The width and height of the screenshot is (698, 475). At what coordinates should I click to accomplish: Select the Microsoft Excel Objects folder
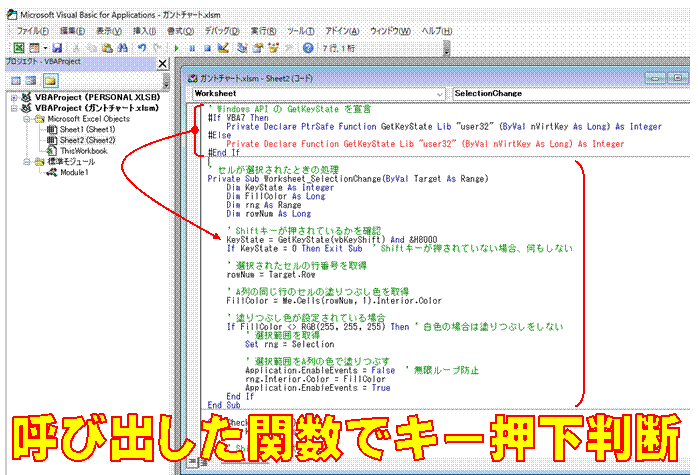coord(89,119)
